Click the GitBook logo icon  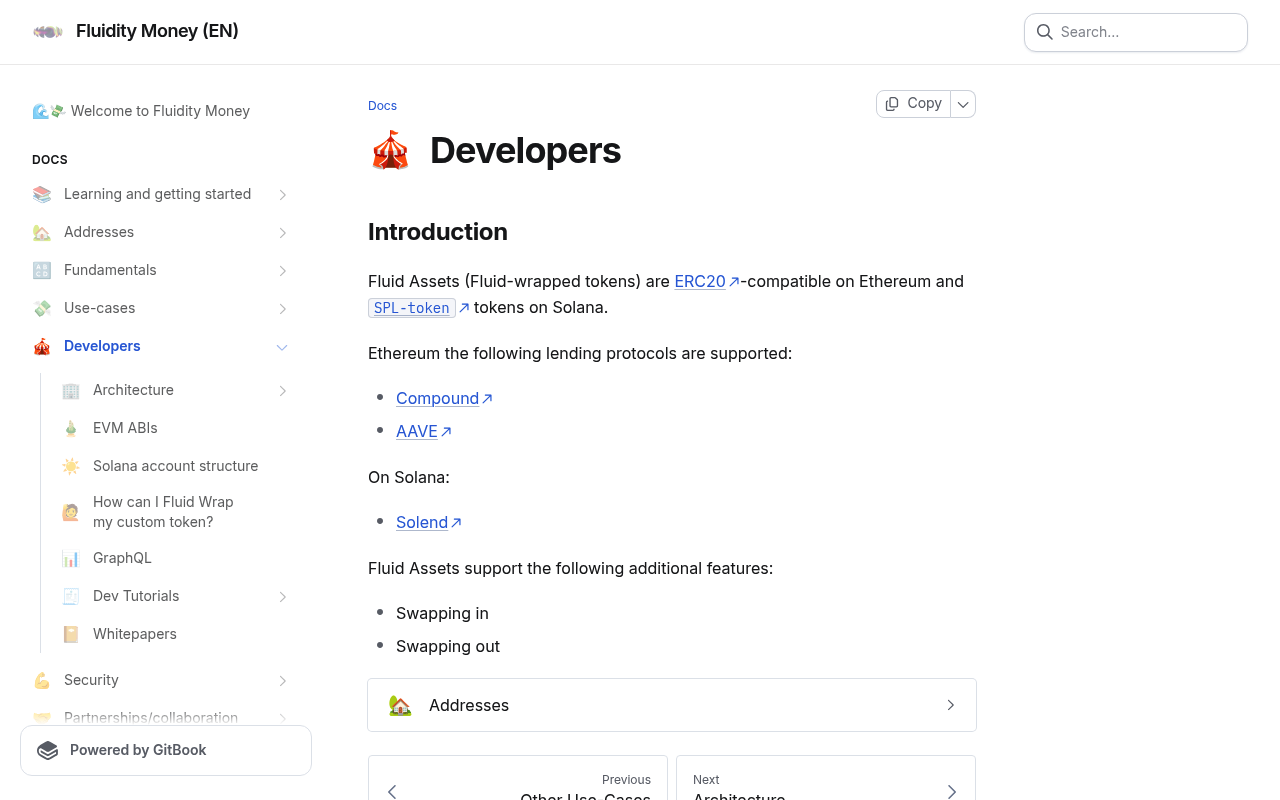48,750
